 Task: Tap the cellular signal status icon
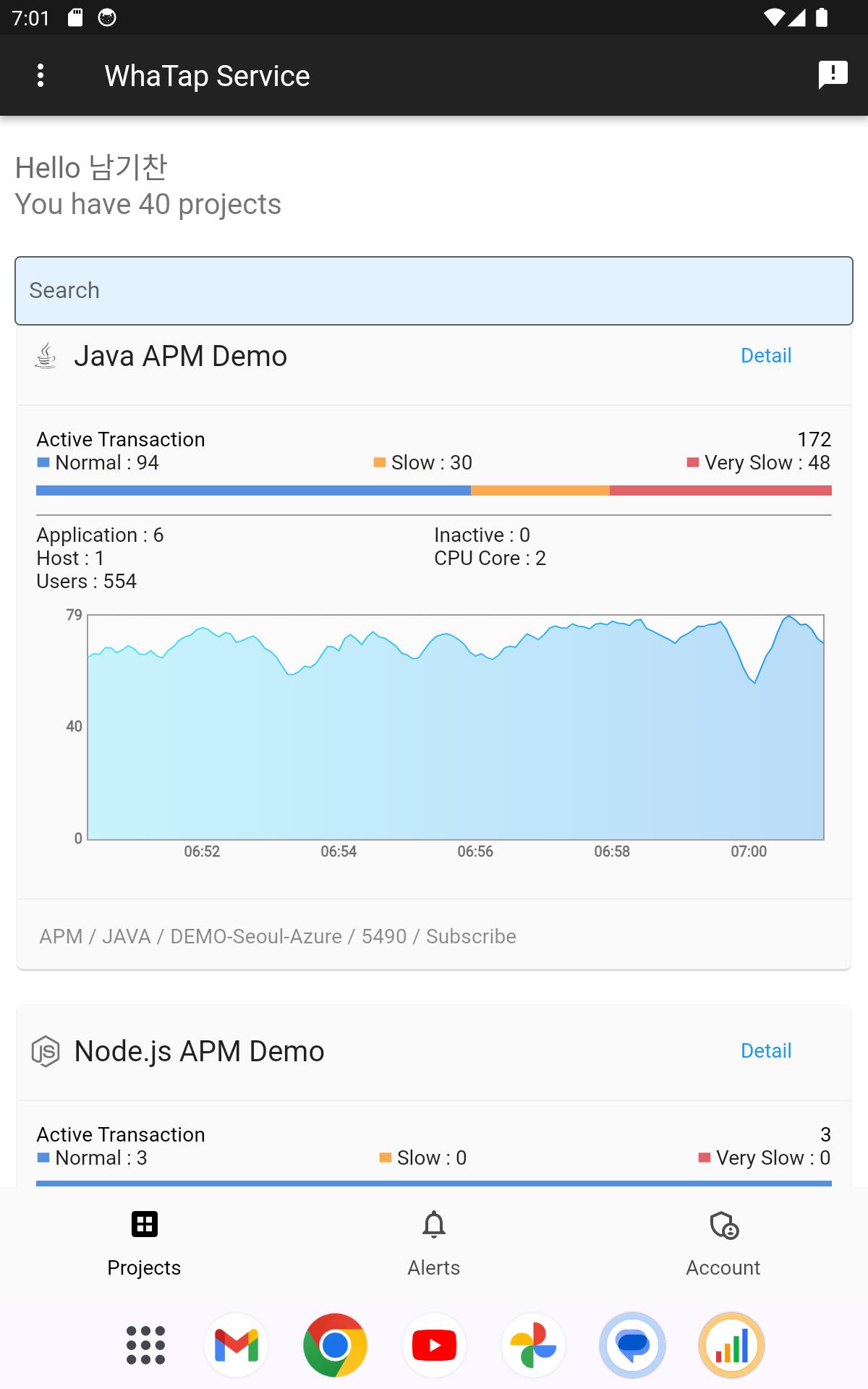click(797, 17)
